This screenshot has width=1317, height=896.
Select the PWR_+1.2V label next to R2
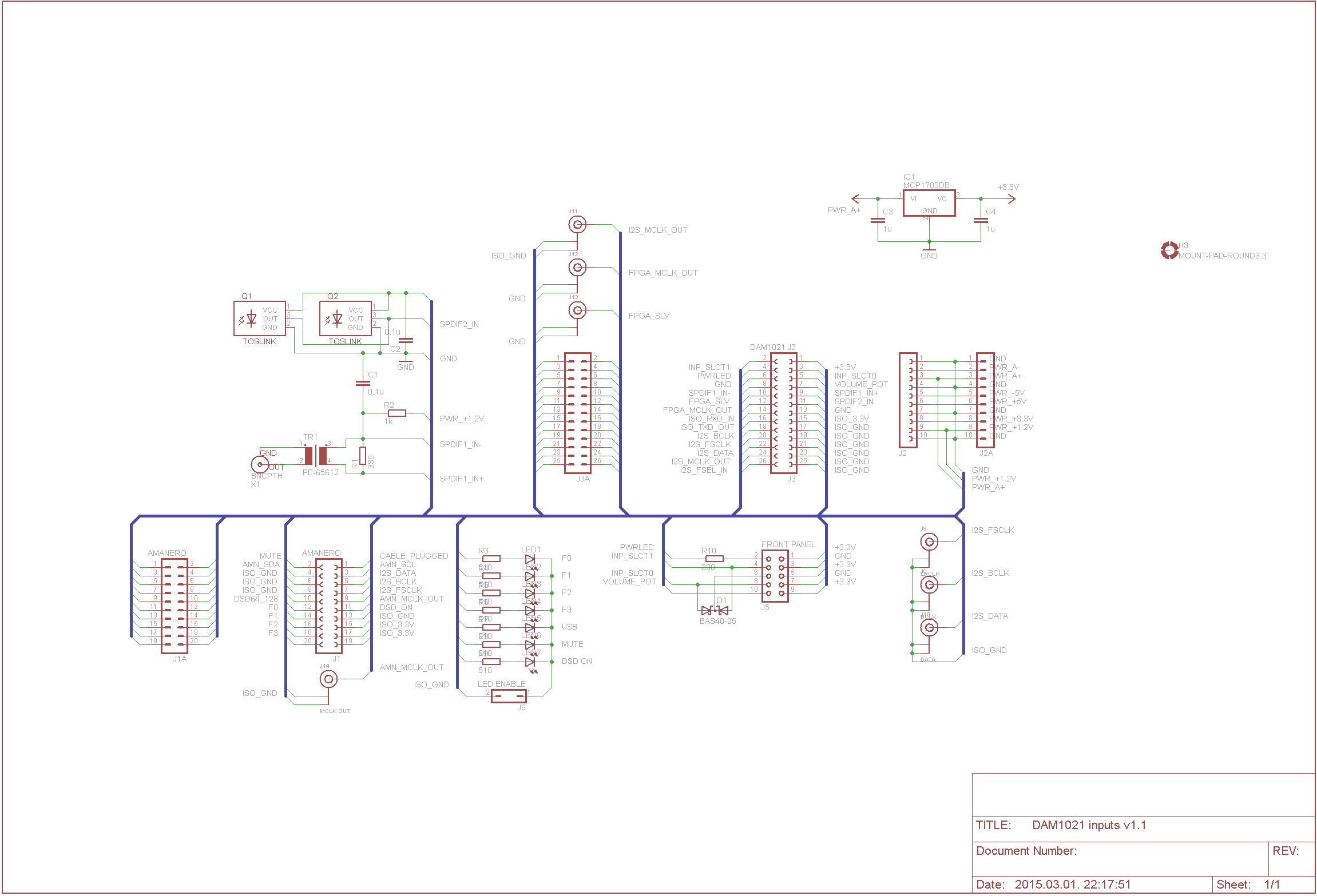click(x=461, y=419)
